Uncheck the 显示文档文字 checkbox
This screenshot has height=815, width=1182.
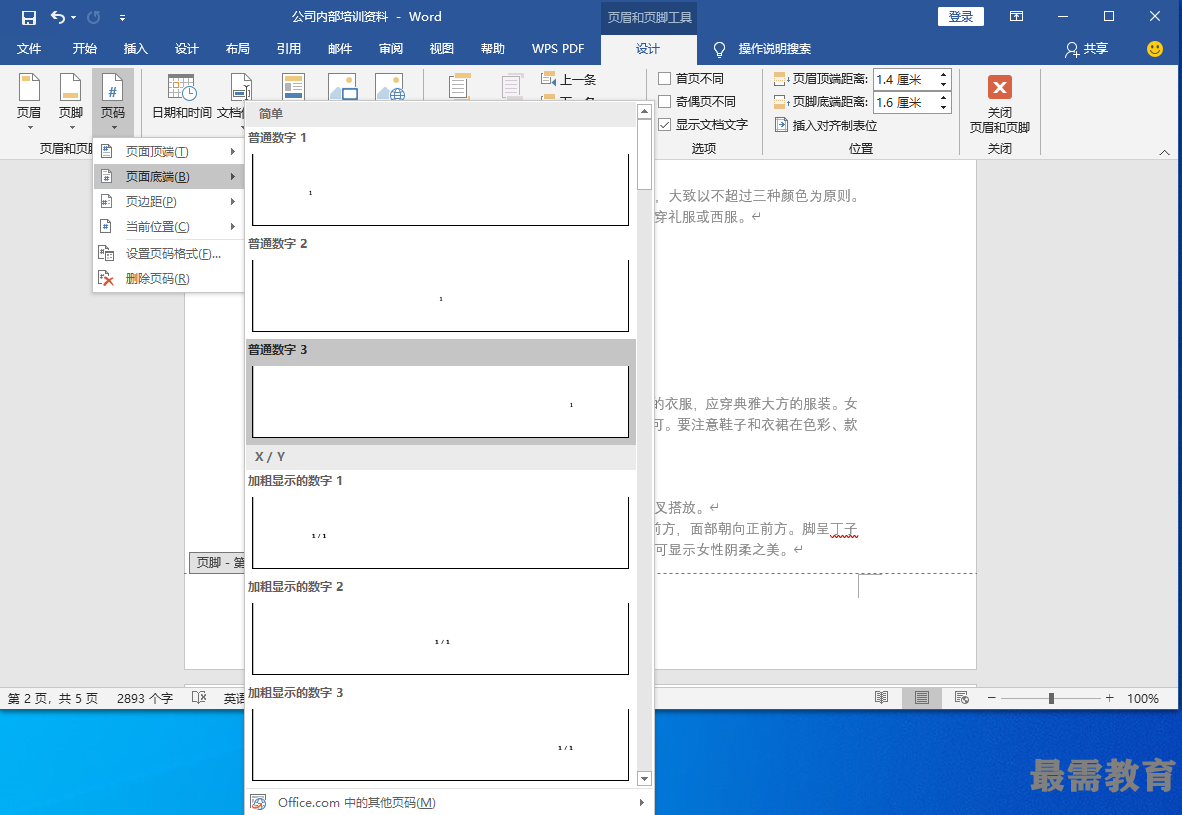tap(664, 124)
